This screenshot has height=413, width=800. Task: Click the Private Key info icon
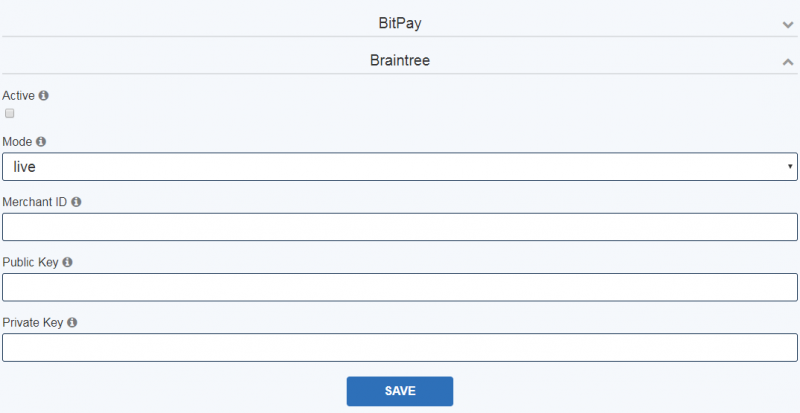click(x=72, y=322)
